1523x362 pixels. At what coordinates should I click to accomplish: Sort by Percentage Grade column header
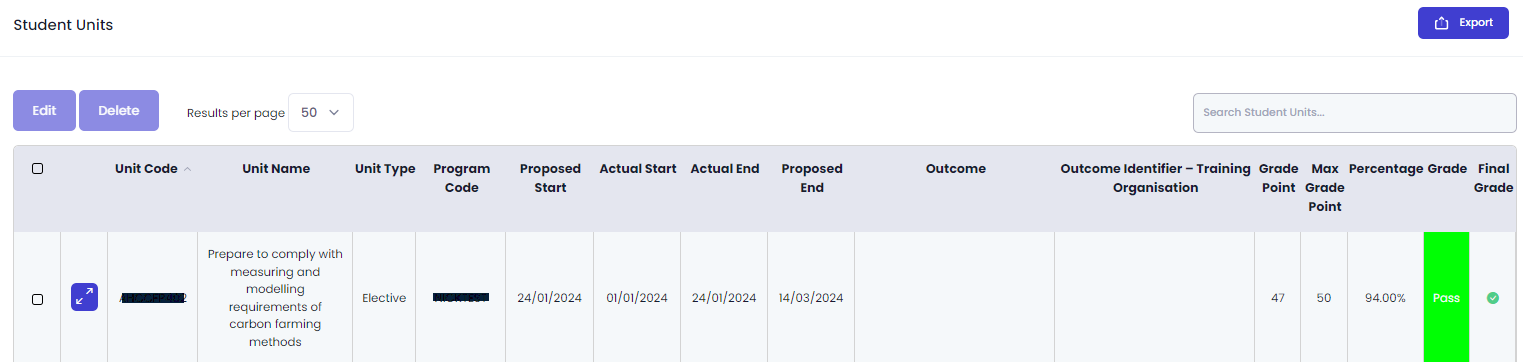pyautogui.click(x=1408, y=169)
